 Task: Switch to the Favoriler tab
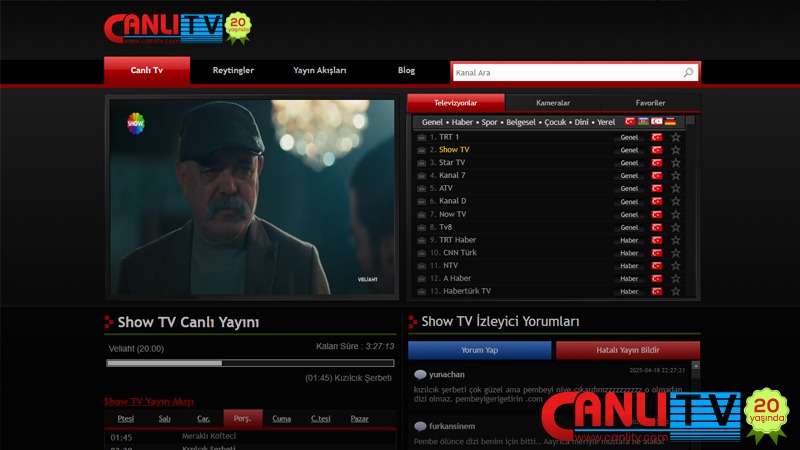coord(650,103)
